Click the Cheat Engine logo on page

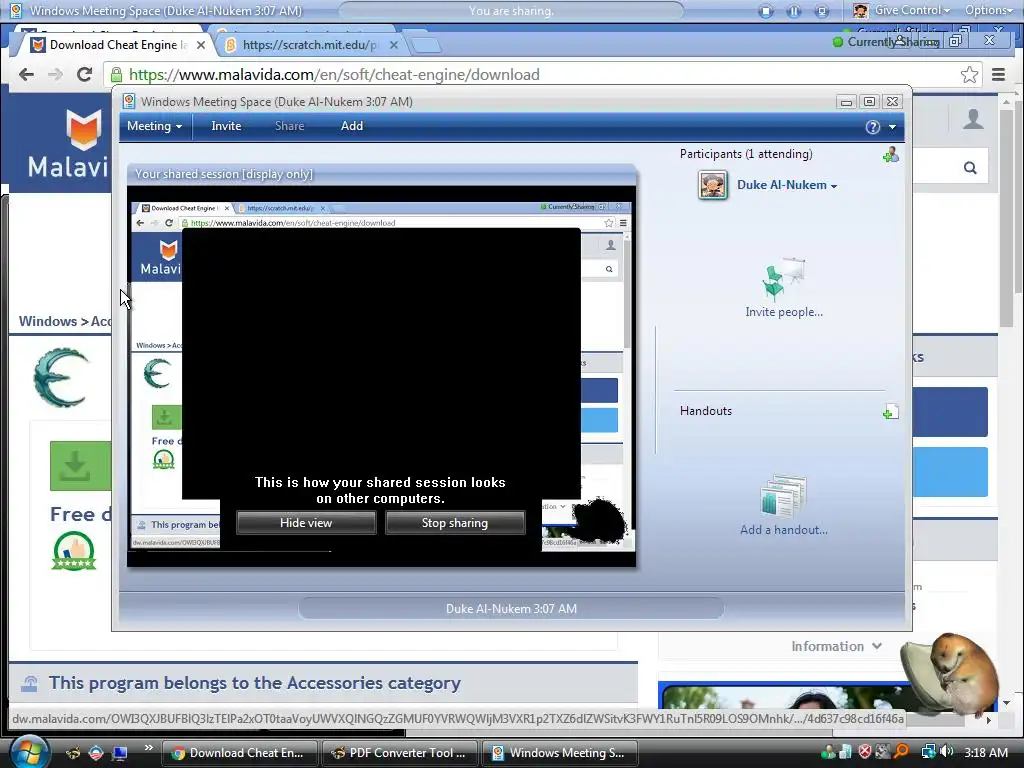(61, 377)
